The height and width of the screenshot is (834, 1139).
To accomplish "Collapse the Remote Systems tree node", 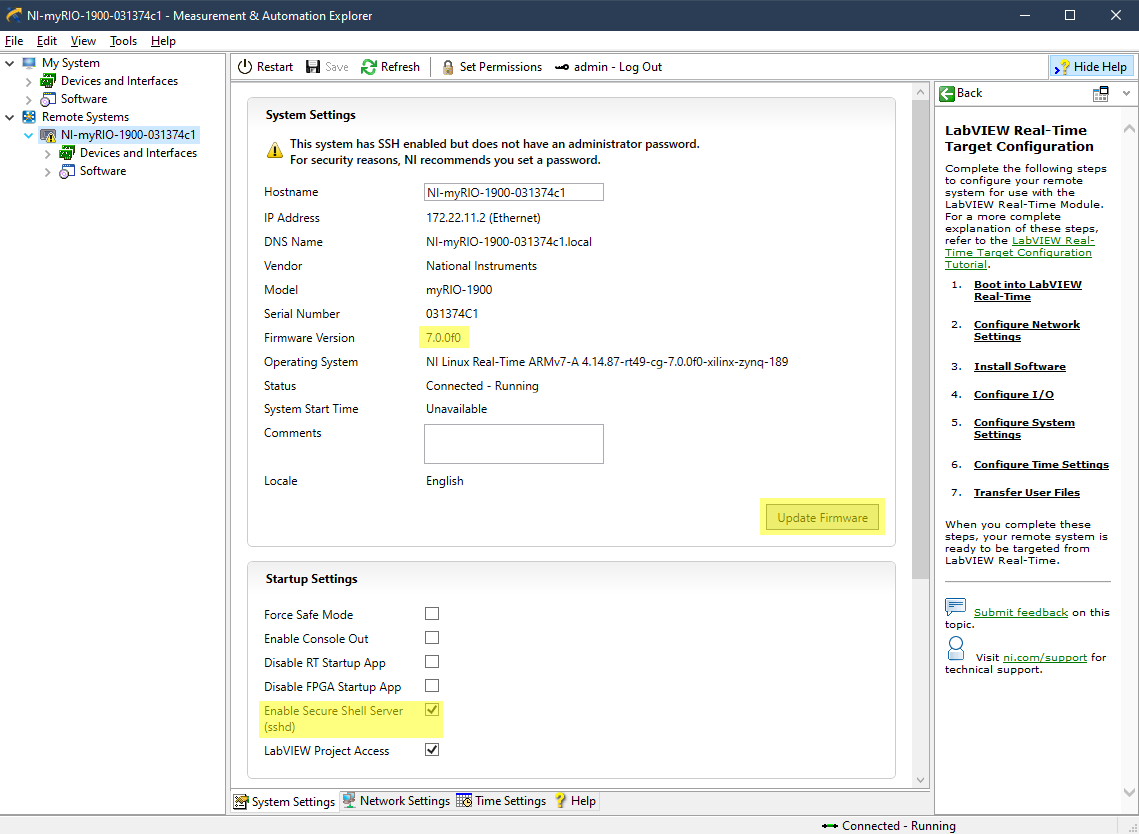I will (x=9, y=117).
